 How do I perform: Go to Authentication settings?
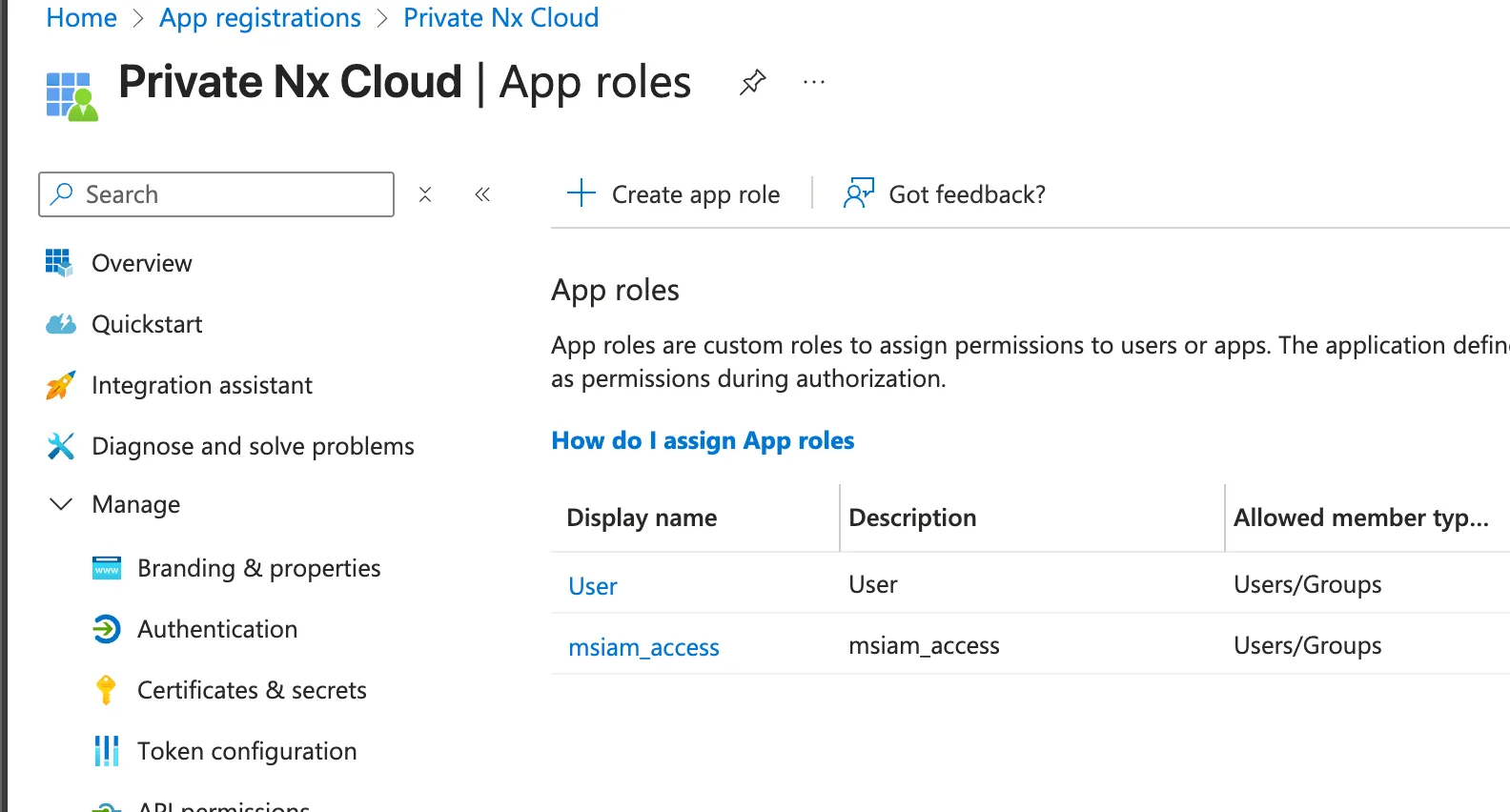pos(217,629)
